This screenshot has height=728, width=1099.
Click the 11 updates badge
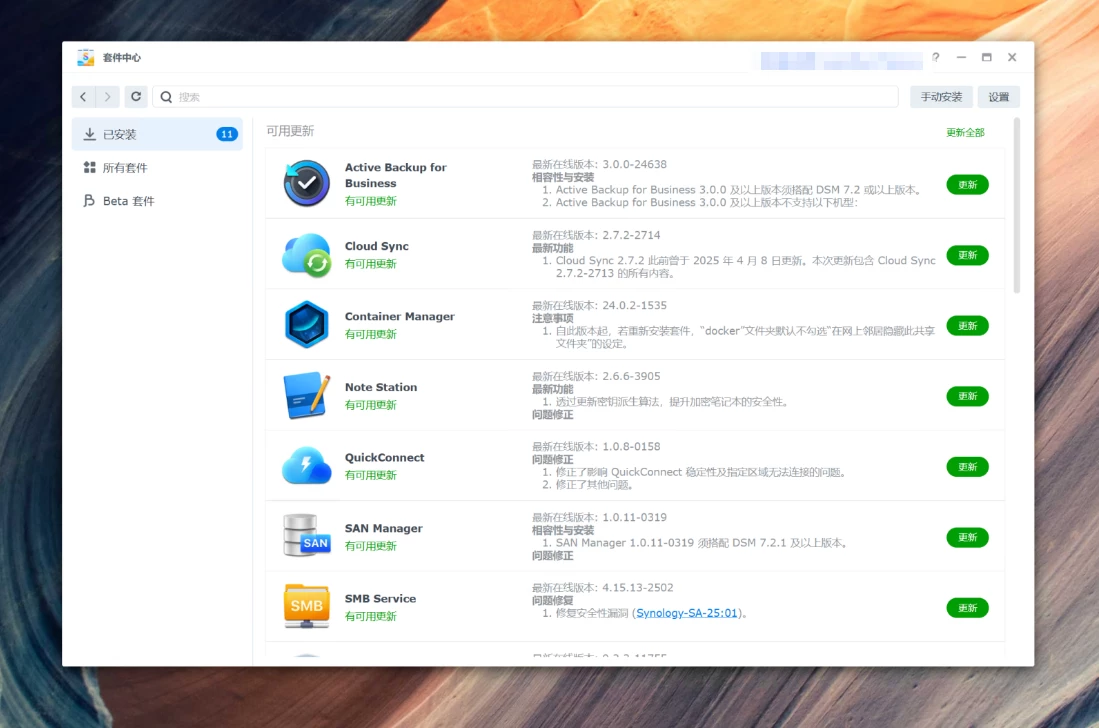[x=226, y=134]
